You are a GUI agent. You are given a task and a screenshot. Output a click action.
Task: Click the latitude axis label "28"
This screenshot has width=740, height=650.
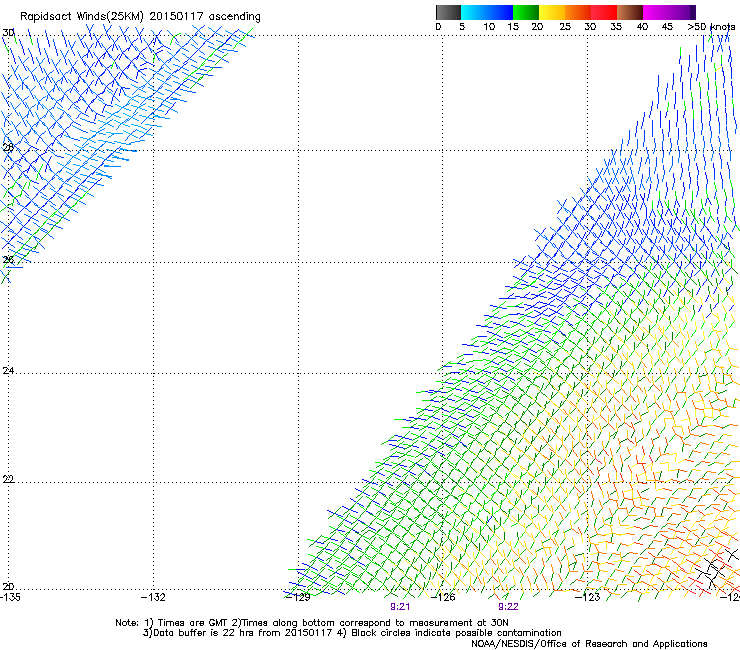[x=8, y=147]
